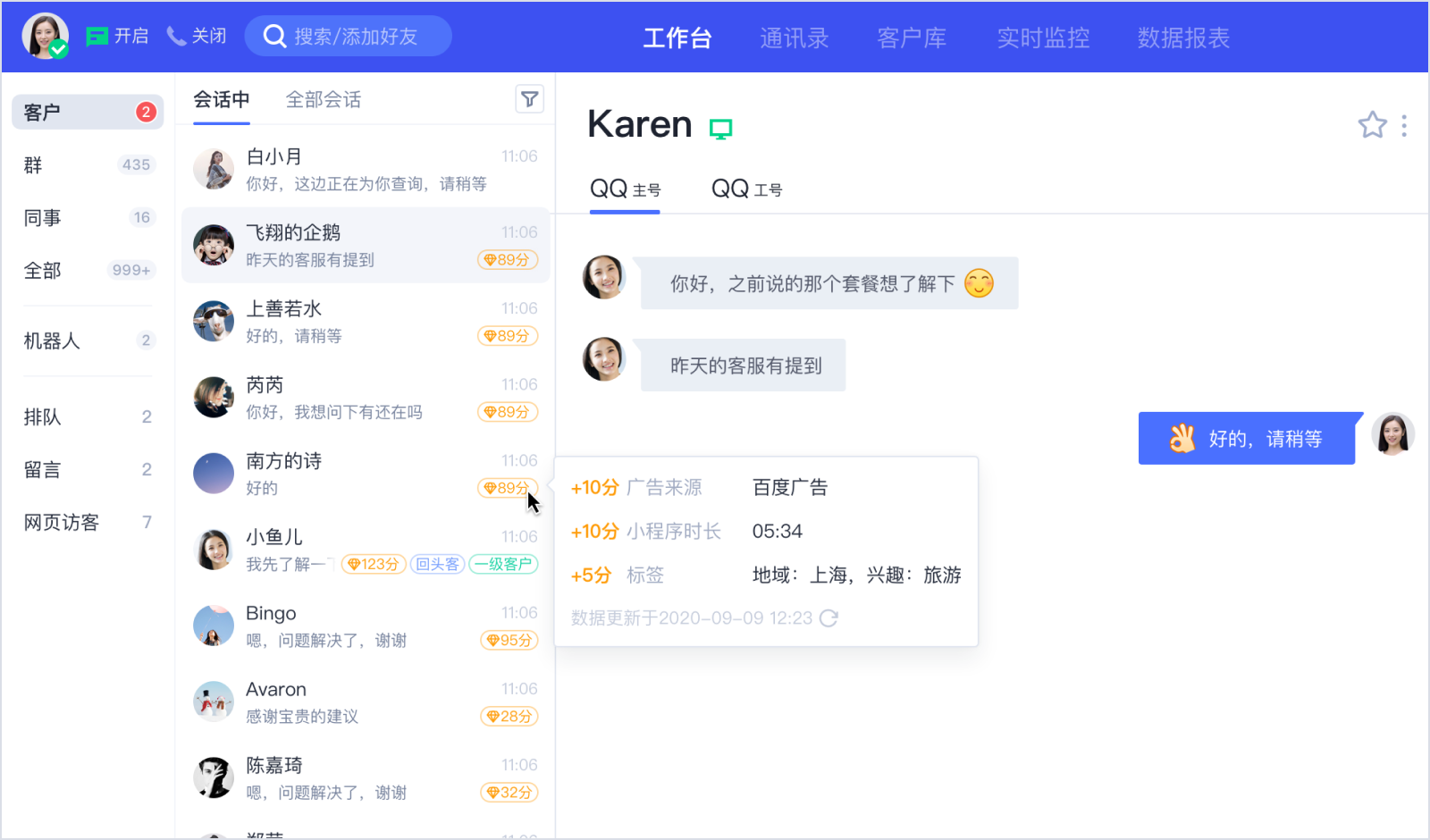
Task: Click 飞翔的企鹅's avatar picture
Action: tap(214, 246)
